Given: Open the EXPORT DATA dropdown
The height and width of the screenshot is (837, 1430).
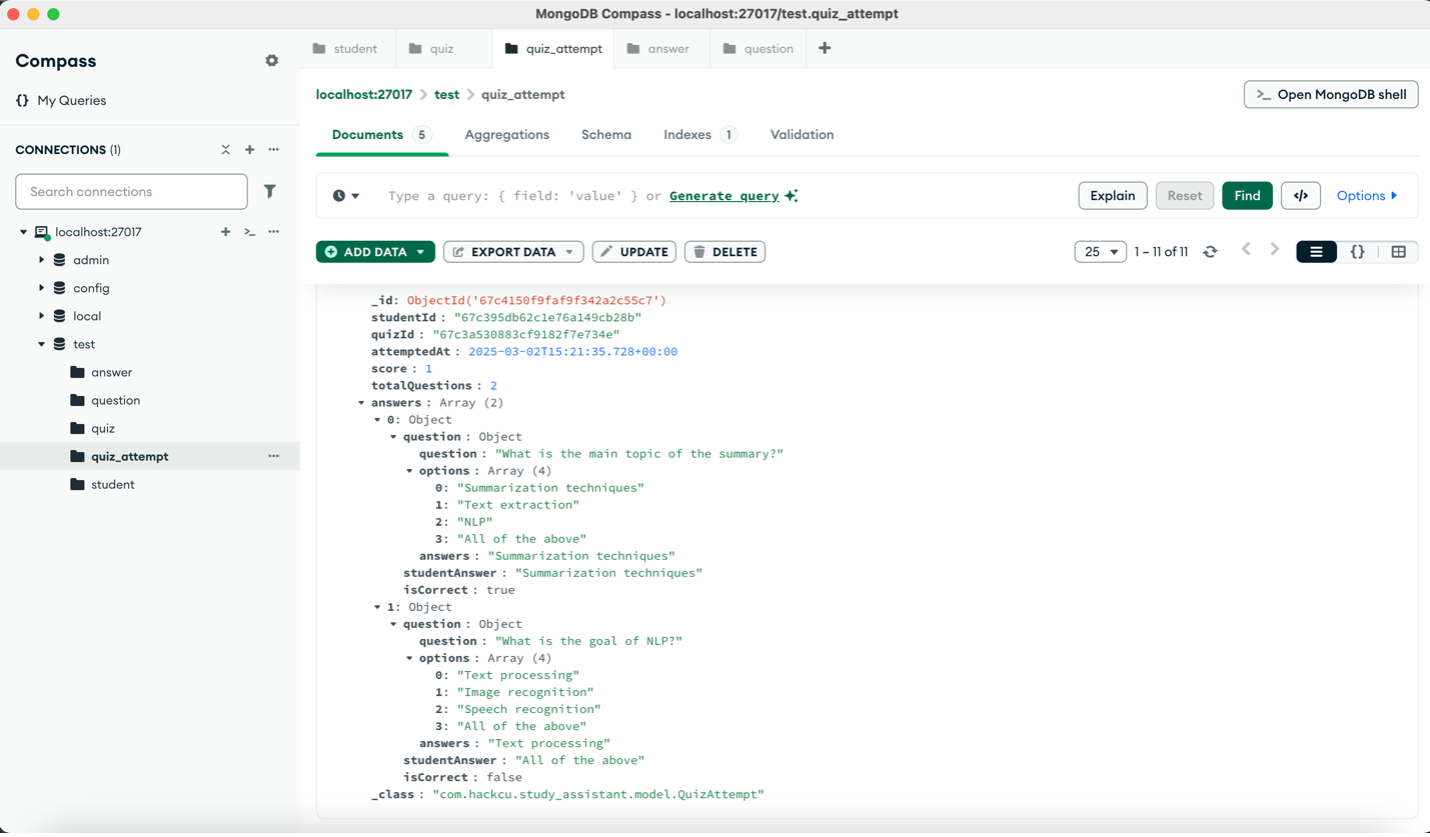Looking at the screenshot, I should coord(514,252).
